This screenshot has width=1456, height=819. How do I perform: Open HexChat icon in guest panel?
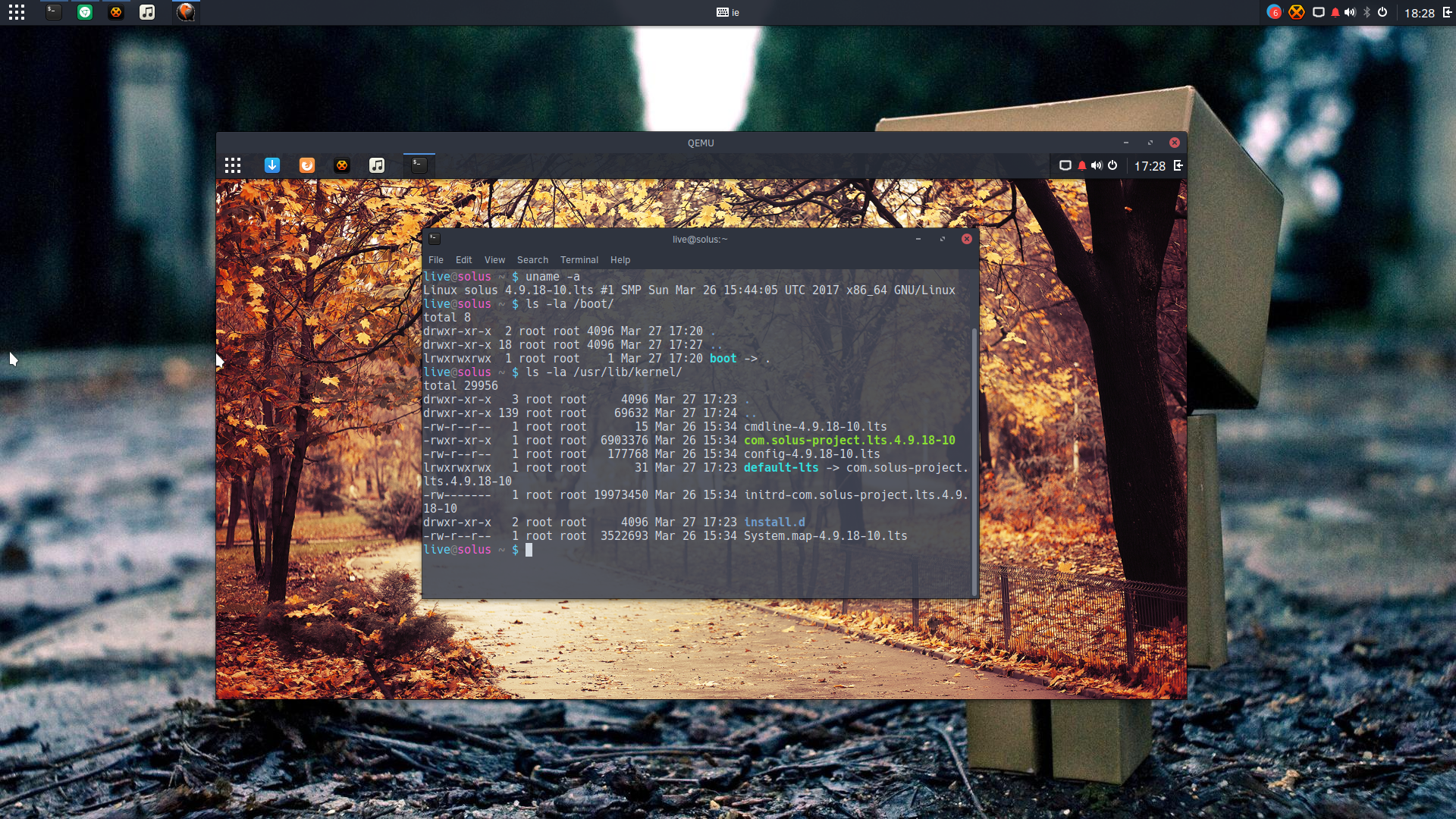tap(342, 165)
